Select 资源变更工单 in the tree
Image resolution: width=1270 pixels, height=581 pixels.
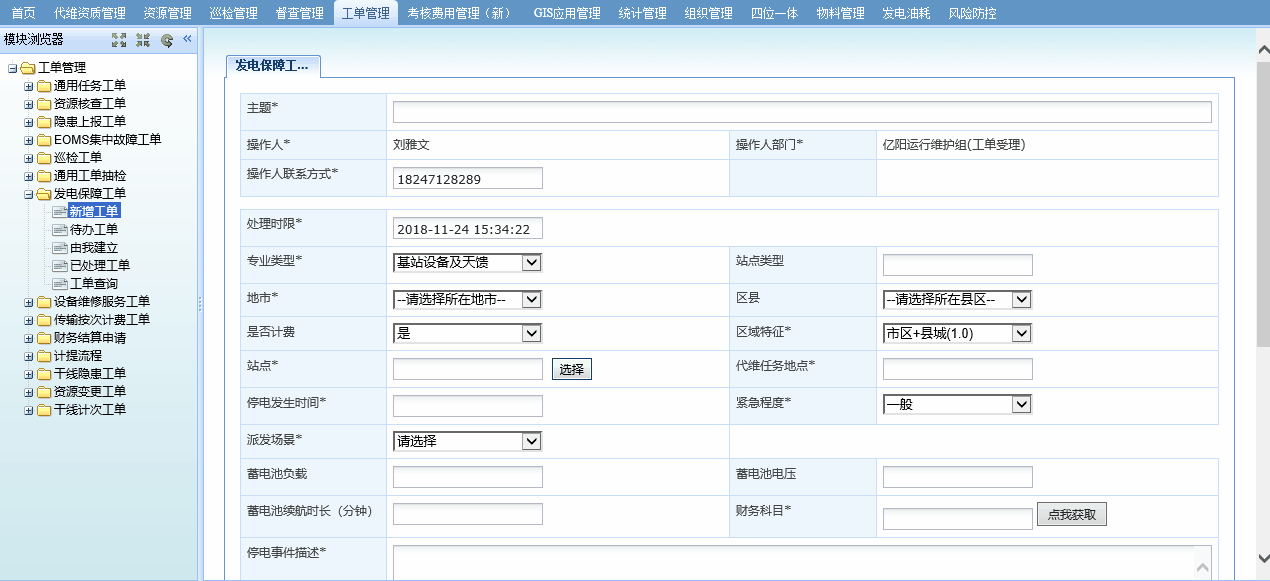(90, 392)
